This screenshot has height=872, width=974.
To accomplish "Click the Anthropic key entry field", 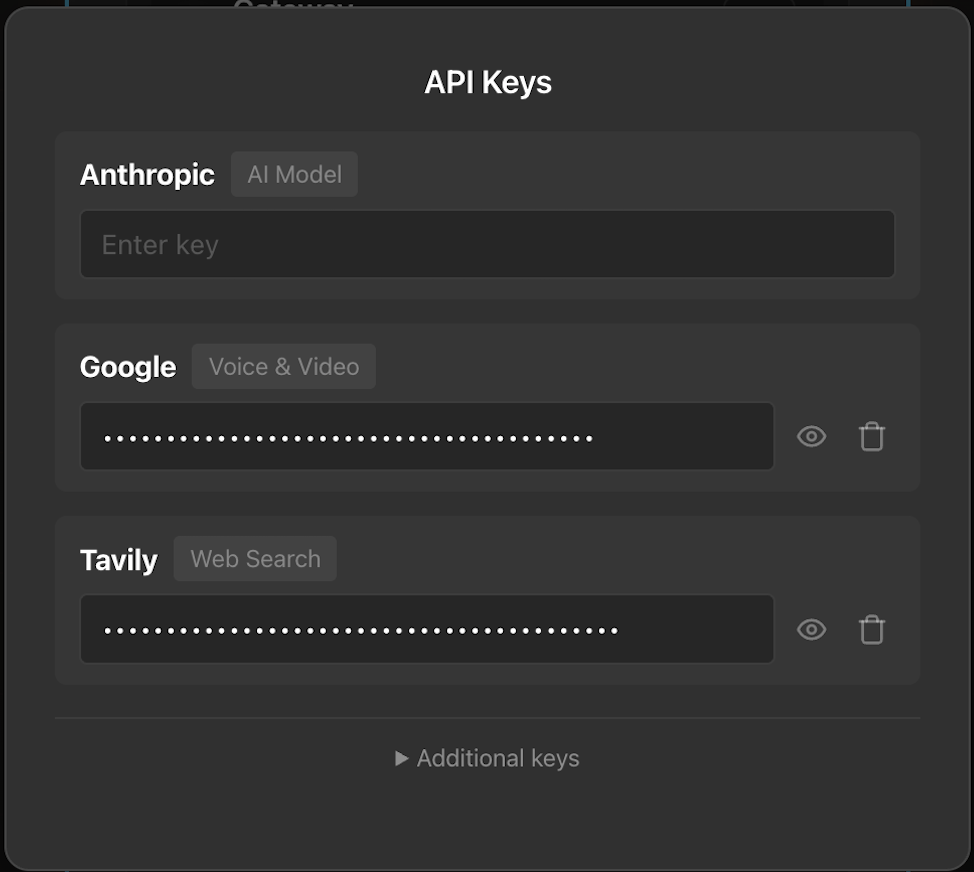I will click(487, 243).
